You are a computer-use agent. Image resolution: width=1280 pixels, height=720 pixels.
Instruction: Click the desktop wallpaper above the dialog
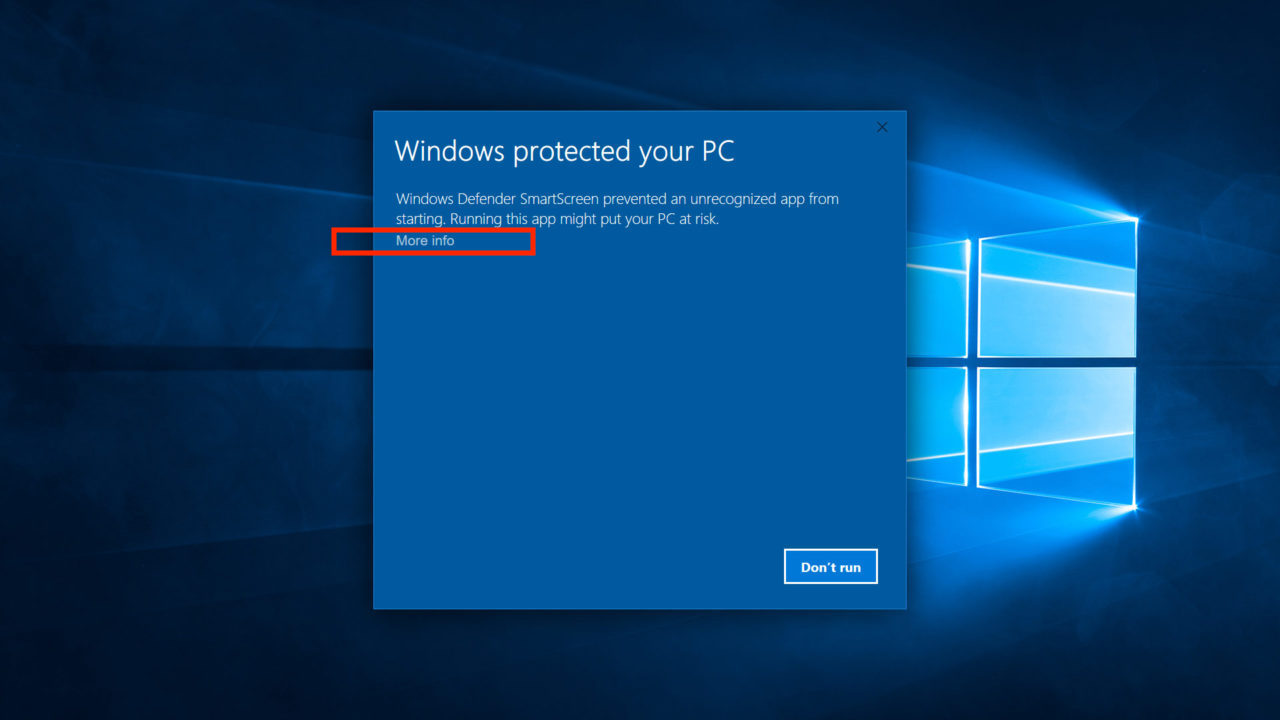[x=640, y=55]
